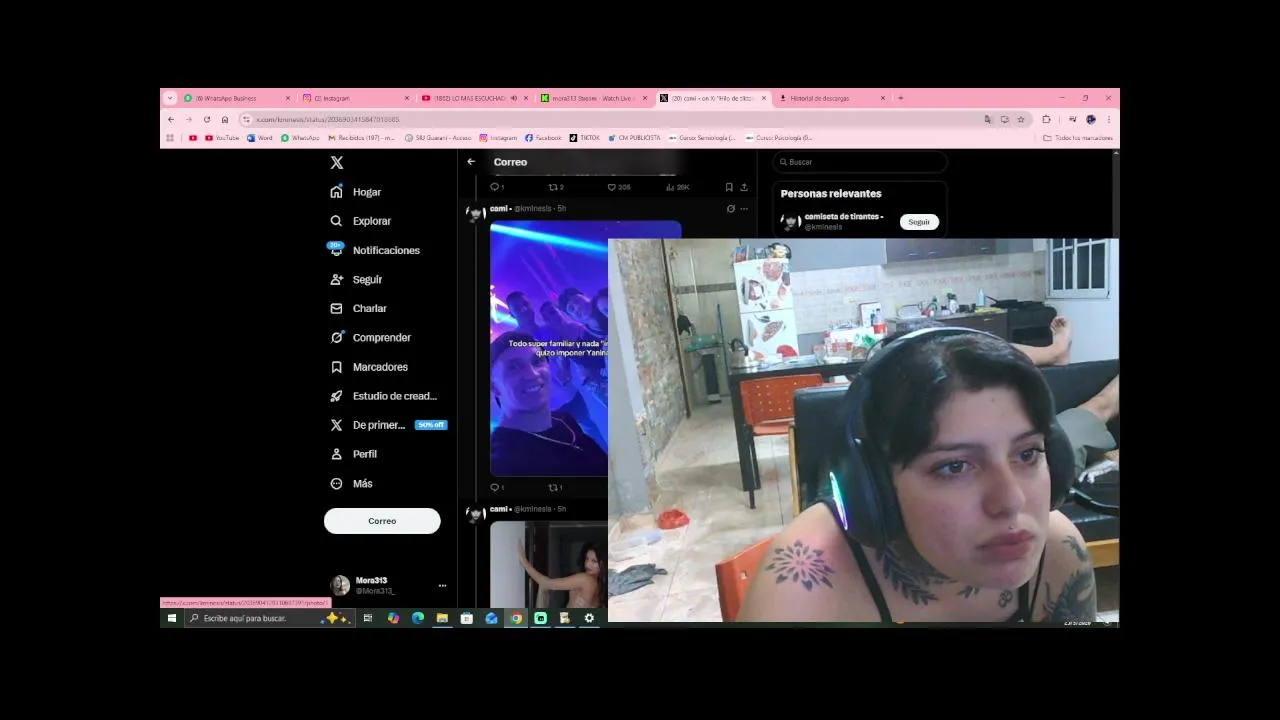
Task: Open Explorar in X sidebar
Action: coord(361,221)
